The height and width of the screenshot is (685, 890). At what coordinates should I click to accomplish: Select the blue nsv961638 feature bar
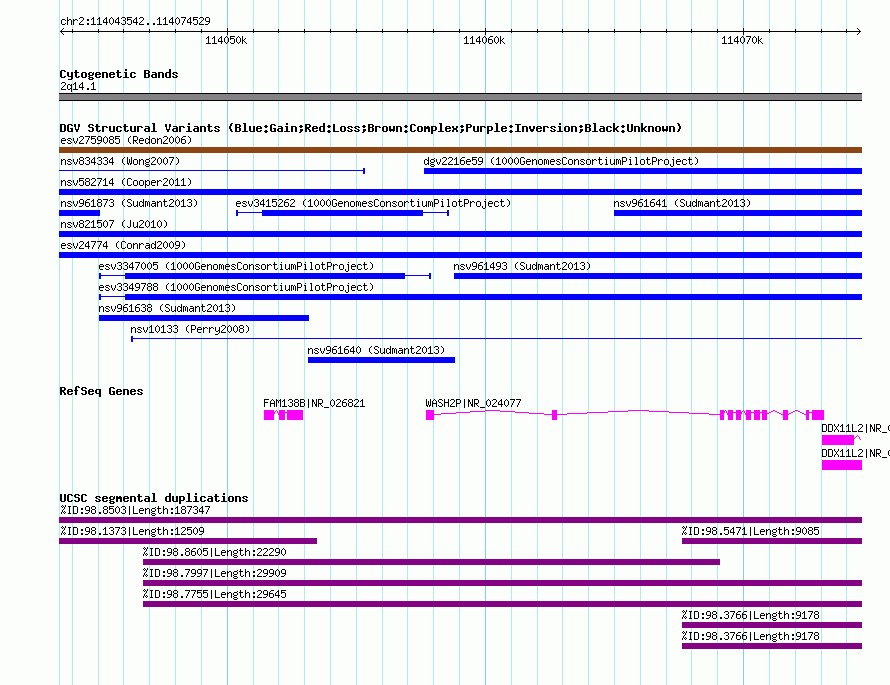pos(204,318)
